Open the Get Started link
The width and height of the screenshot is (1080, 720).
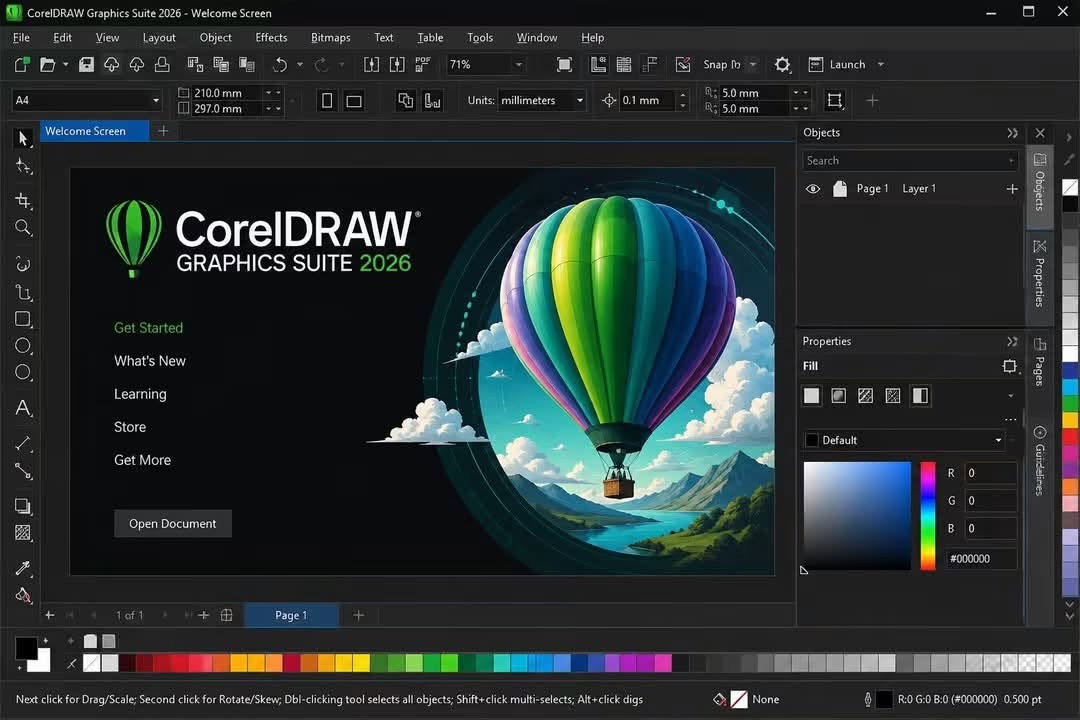click(x=149, y=328)
